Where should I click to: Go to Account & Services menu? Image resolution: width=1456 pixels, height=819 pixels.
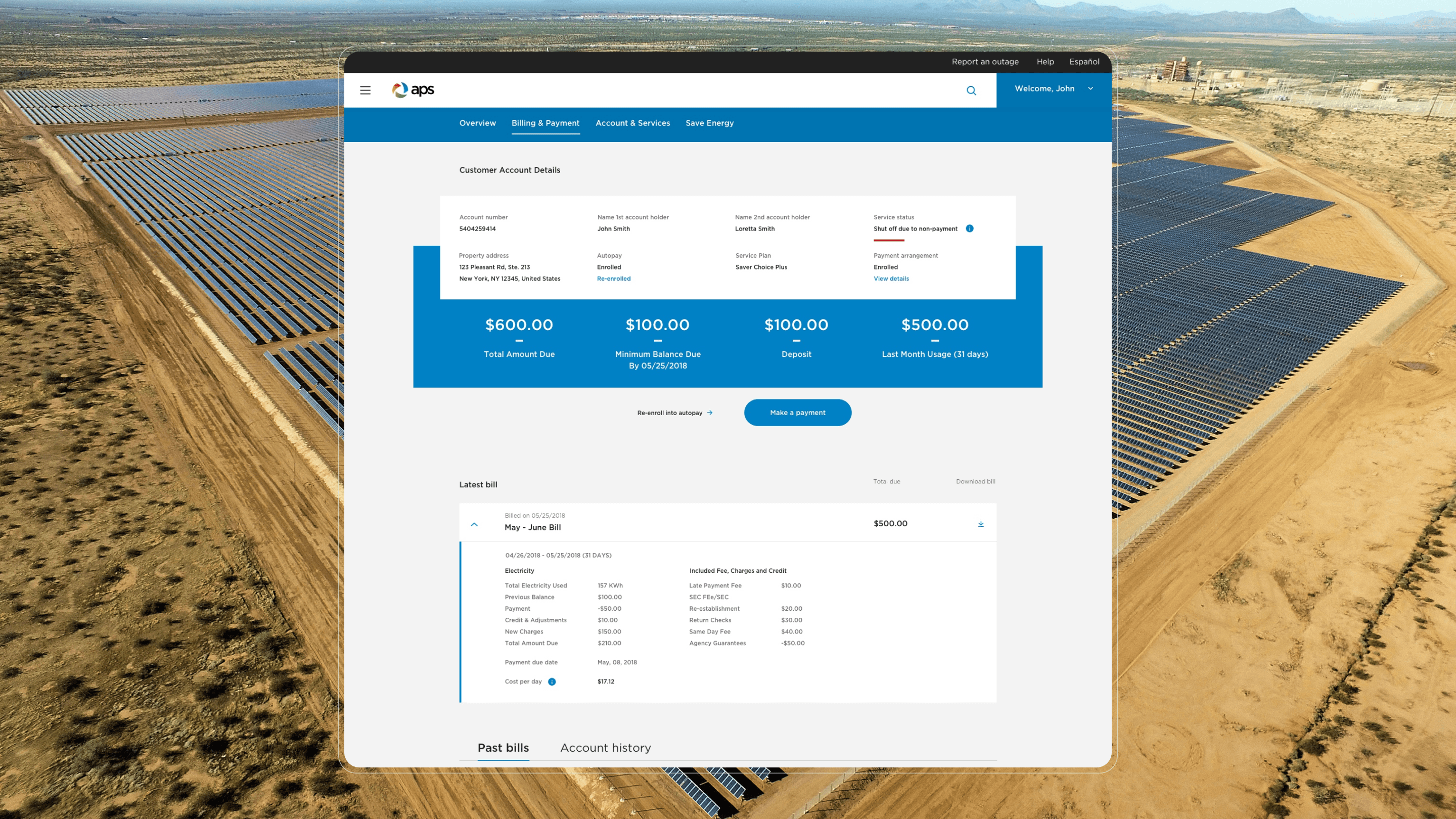tap(632, 123)
